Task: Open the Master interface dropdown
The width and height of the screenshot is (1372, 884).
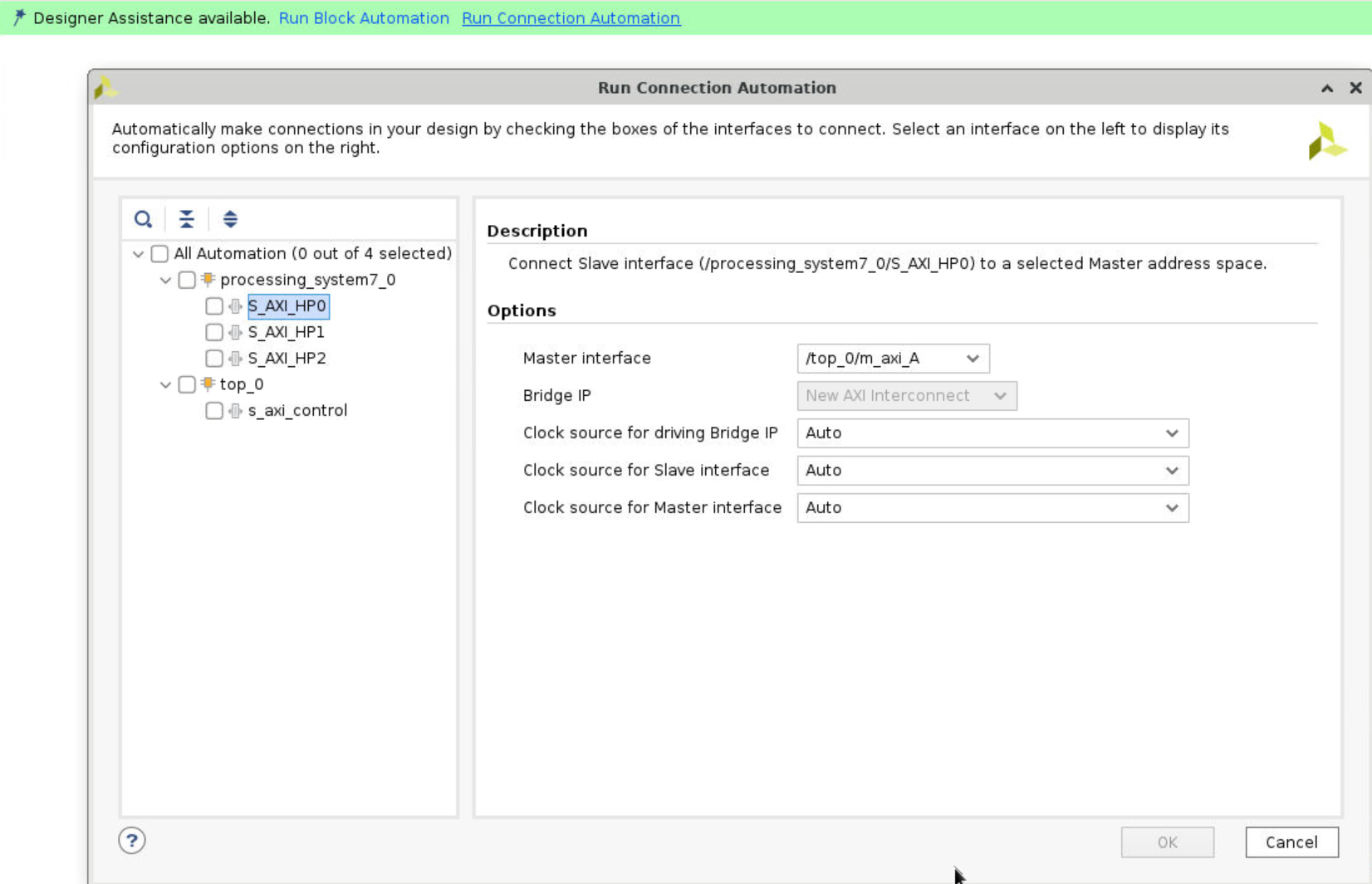Action: [893, 359]
